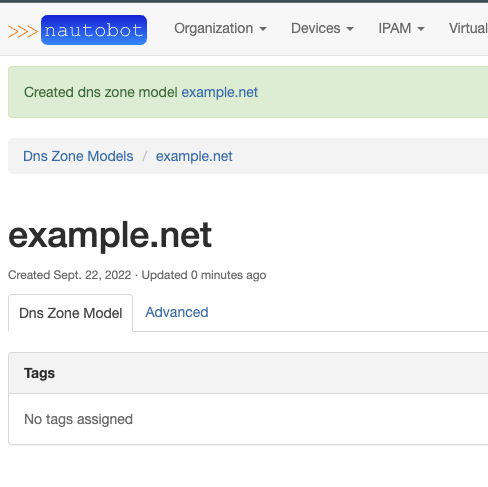Click the example.net page heading
Screen dimensions: 488x487
tap(110, 235)
